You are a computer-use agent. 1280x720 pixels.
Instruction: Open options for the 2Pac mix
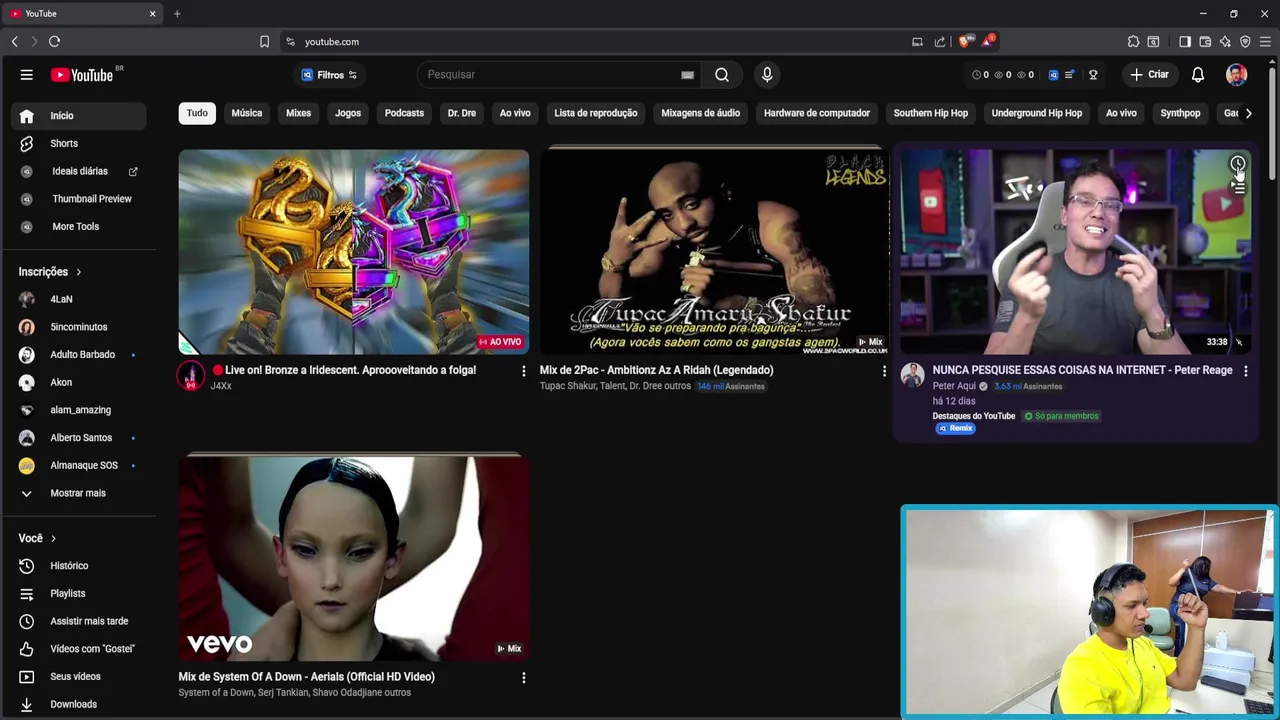pos(884,371)
